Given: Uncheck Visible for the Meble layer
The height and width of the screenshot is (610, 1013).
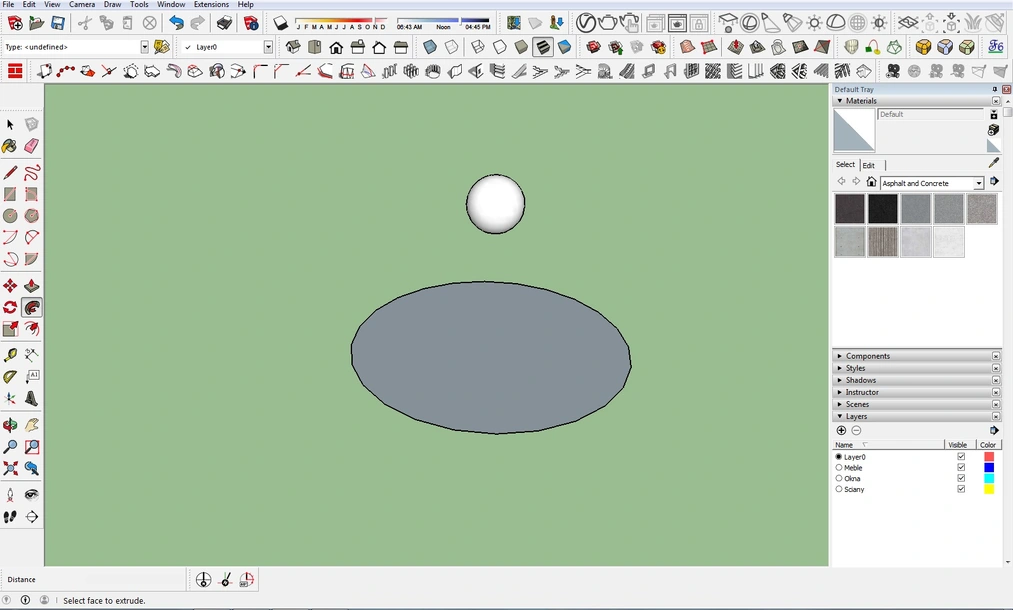Looking at the screenshot, I should tap(961, 467).
